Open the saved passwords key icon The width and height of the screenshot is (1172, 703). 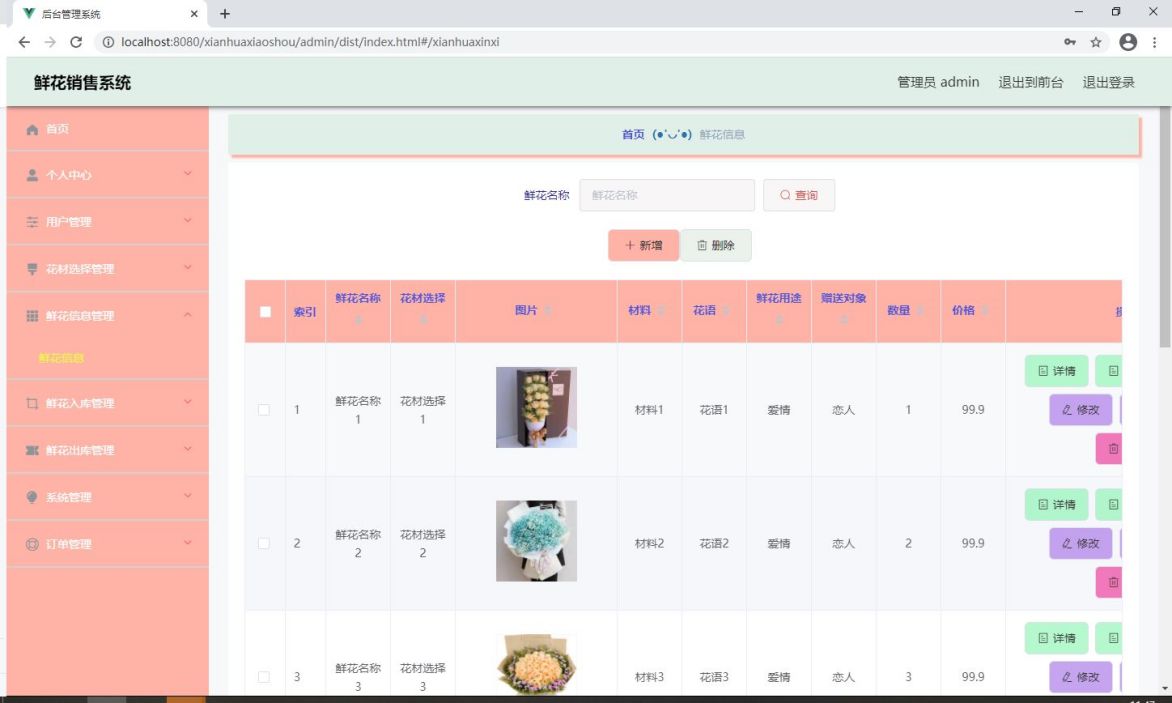(x=1070, y=42)
